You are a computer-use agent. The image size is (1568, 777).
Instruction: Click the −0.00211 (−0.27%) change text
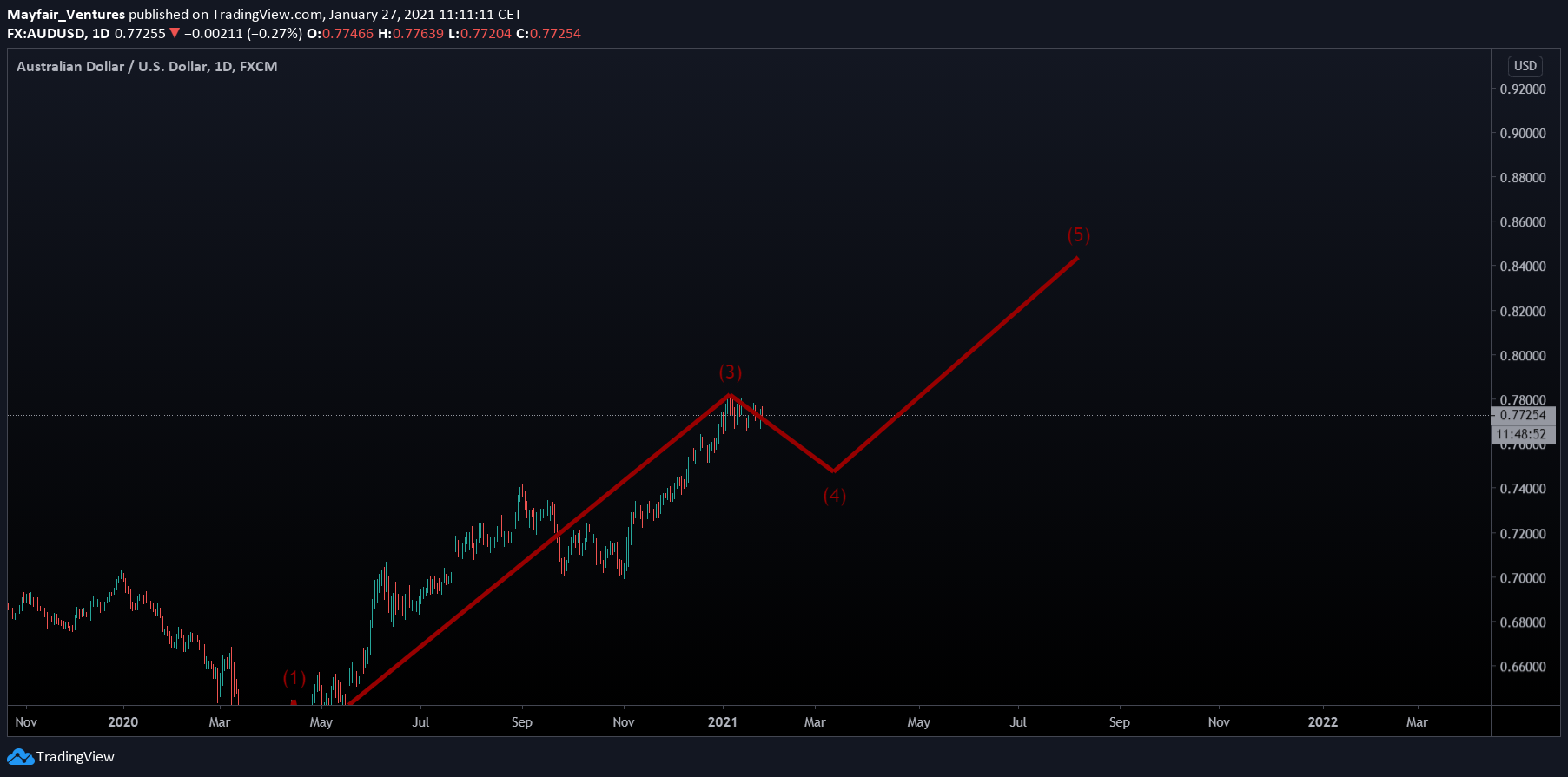point(243,34)
